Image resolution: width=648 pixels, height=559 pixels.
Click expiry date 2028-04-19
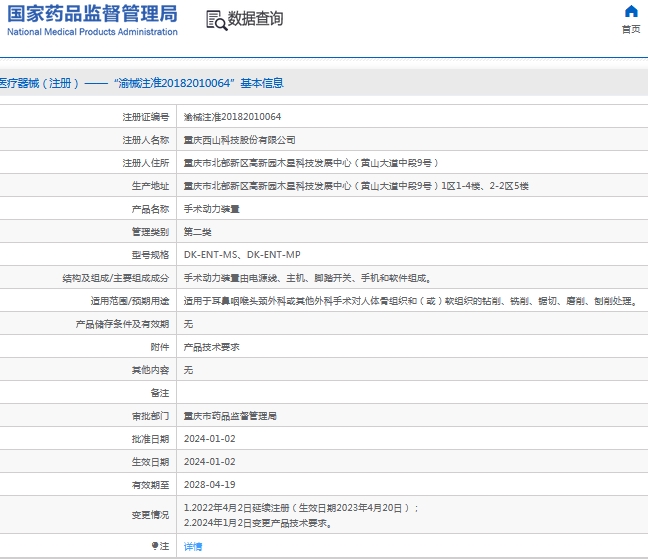tap(210, 485)
